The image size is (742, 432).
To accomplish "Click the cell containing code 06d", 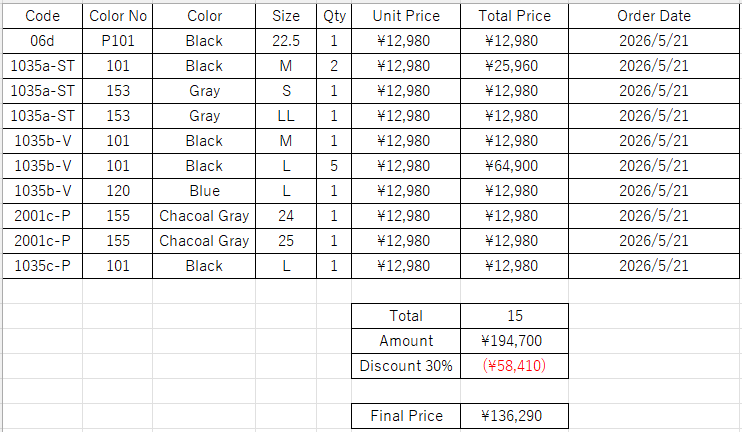I will [x=43, y=41].
